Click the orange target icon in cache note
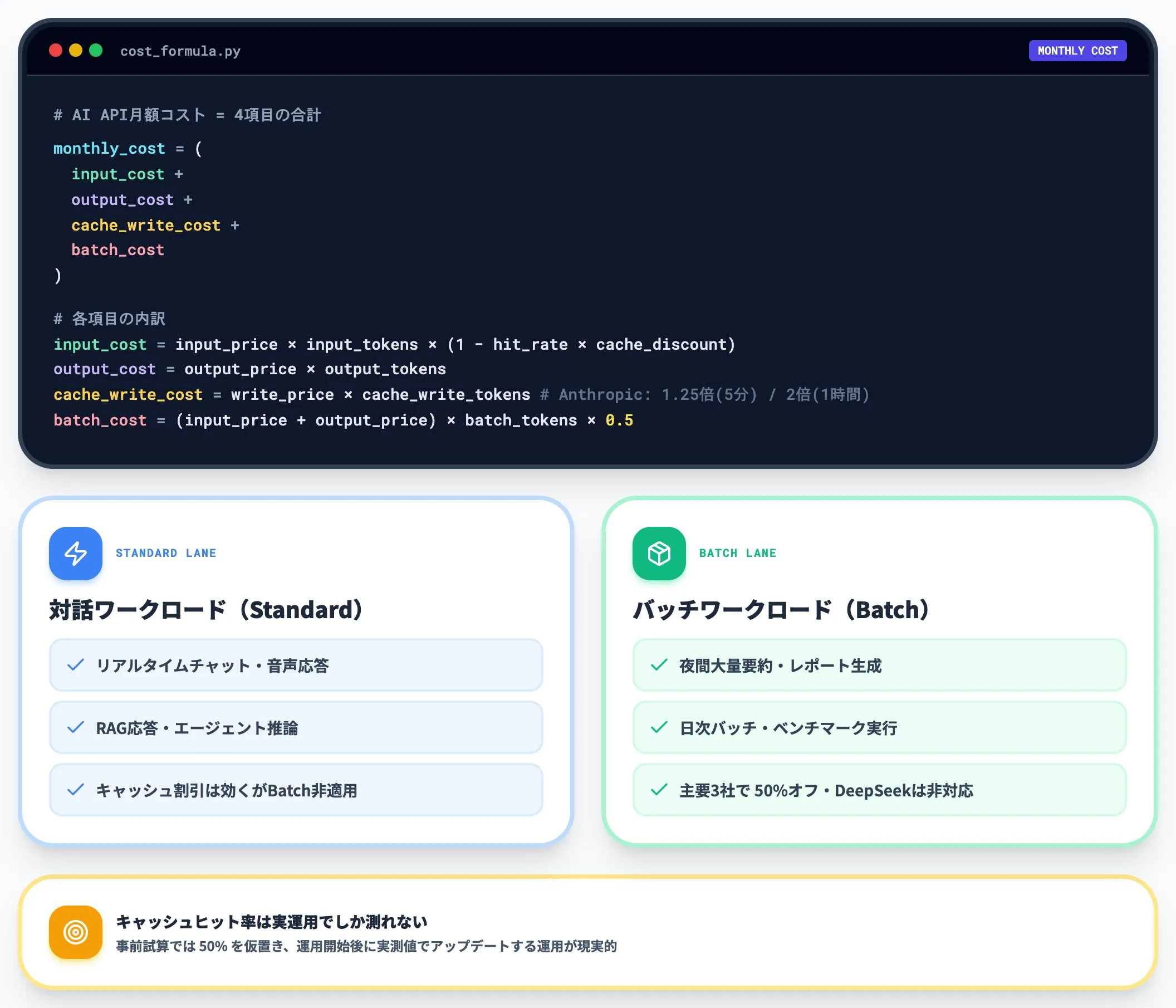1176x1008 pixels. (76, 932)
